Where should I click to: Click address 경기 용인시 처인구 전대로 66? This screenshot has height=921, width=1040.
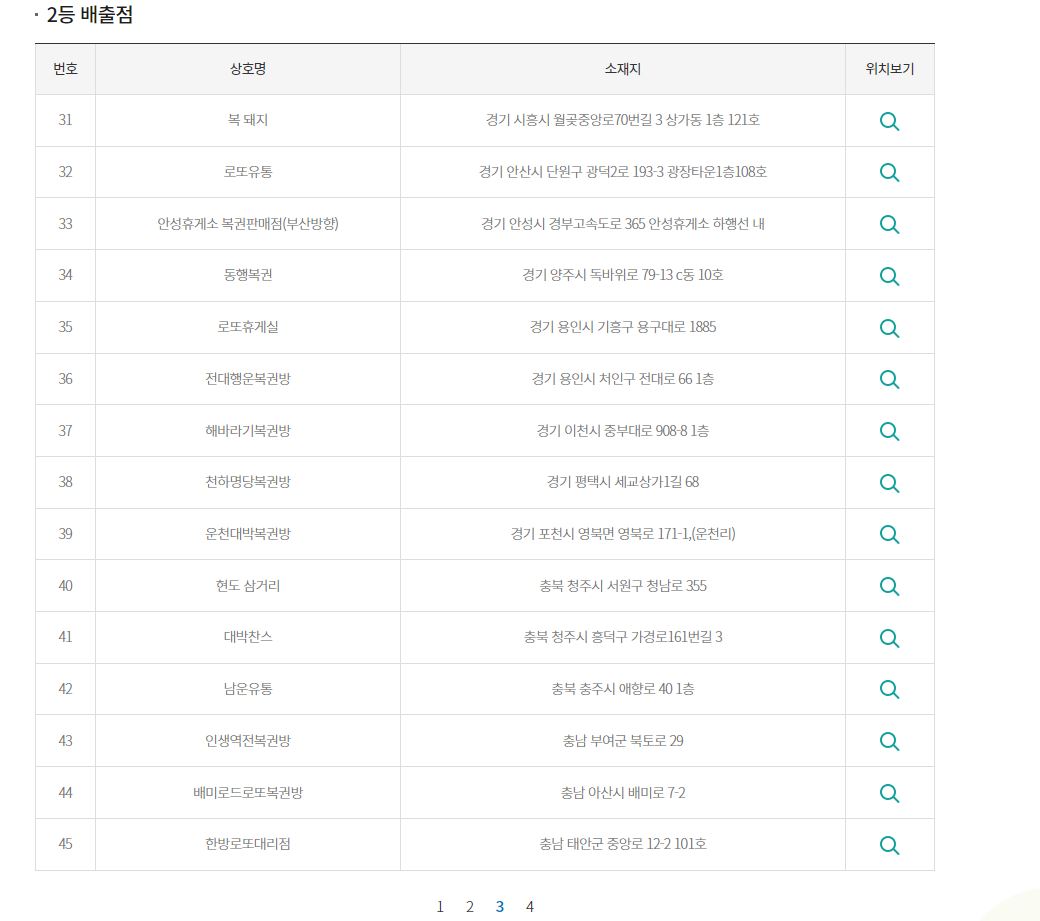[612, 379]
